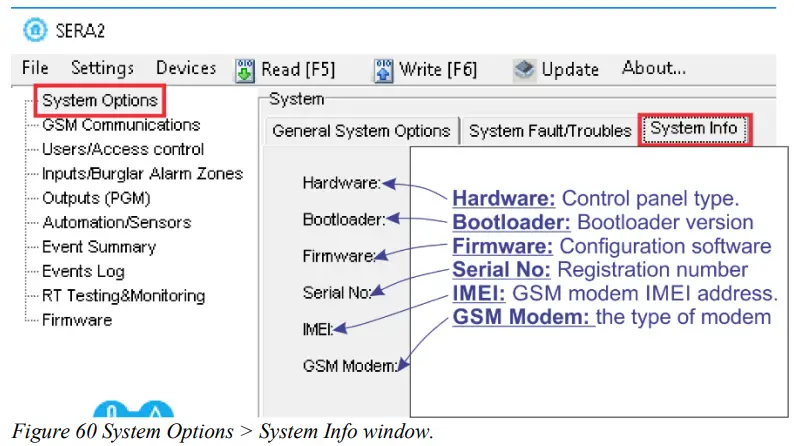Select Event Summary in the tree
794x446 pixels.
99,247
